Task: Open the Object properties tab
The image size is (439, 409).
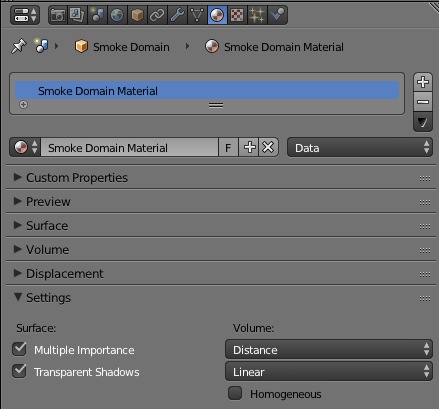Action: 137,15
